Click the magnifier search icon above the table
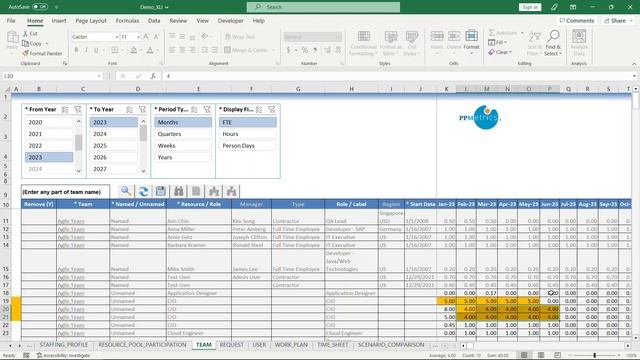640x360 pixels. tap(126, 191)
